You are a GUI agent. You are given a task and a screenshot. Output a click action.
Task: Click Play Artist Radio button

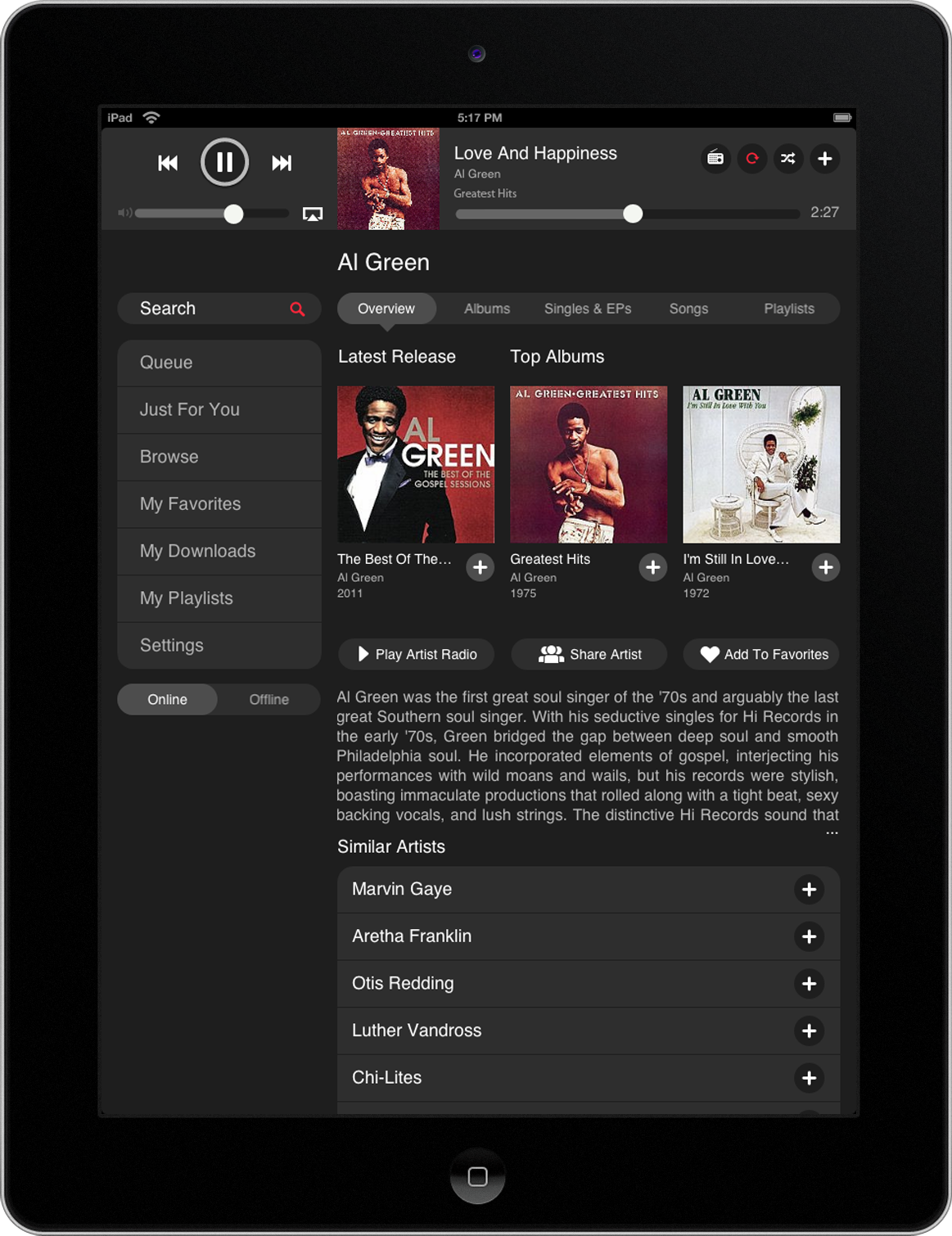point(416,655)
